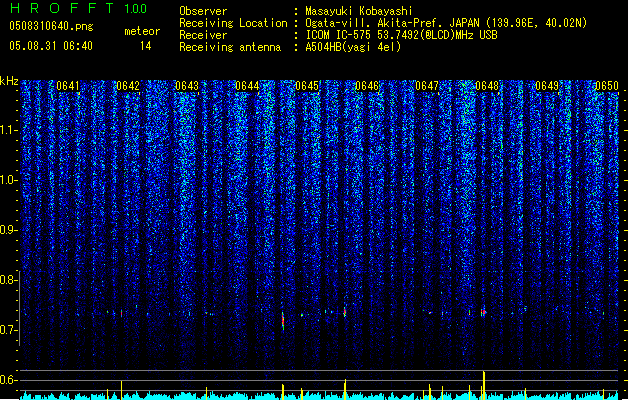Click the 0.9 kHz axis label
This screenshot has width=629, height=400.
(8, 230)
